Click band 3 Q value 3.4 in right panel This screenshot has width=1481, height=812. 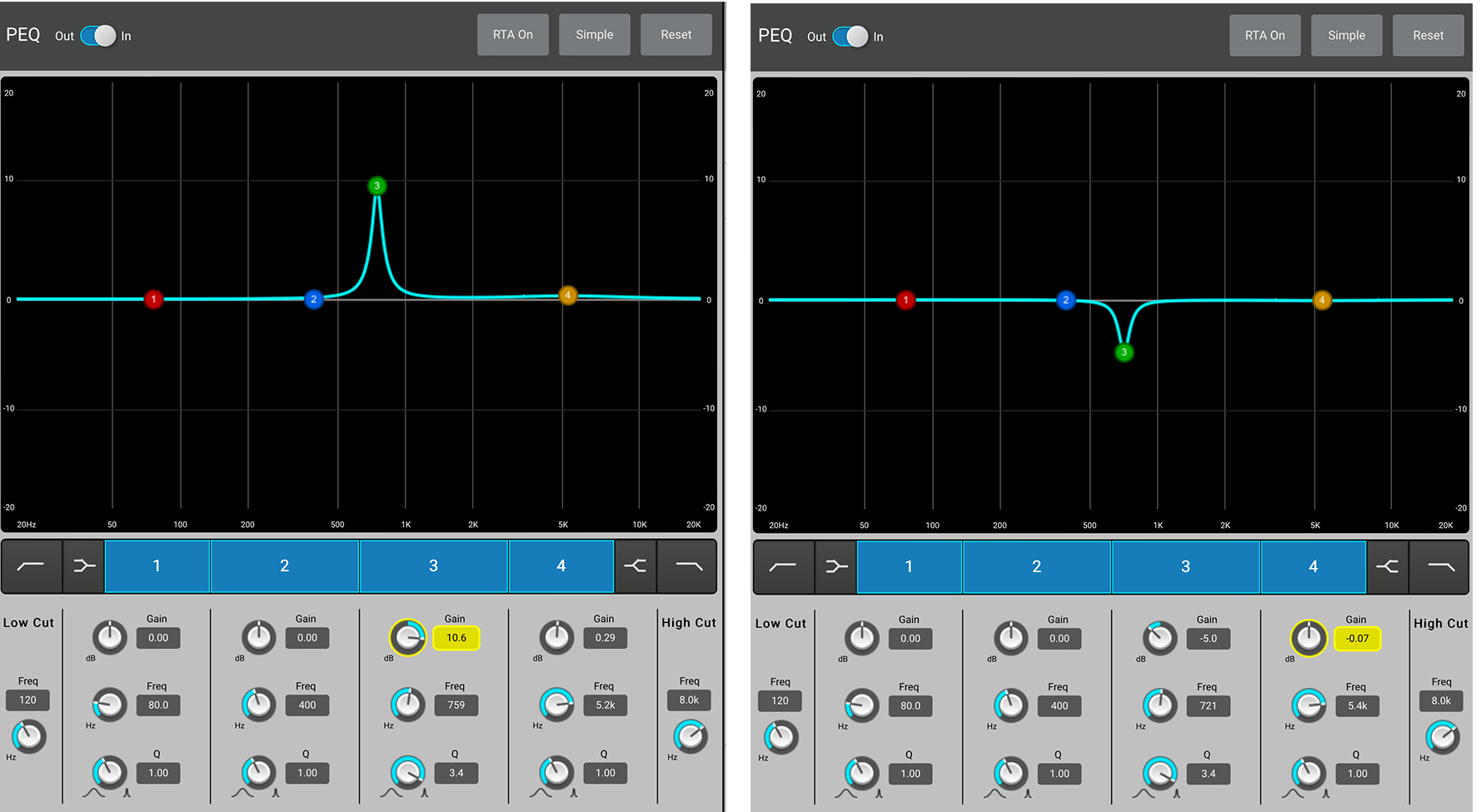[1209, 774]
